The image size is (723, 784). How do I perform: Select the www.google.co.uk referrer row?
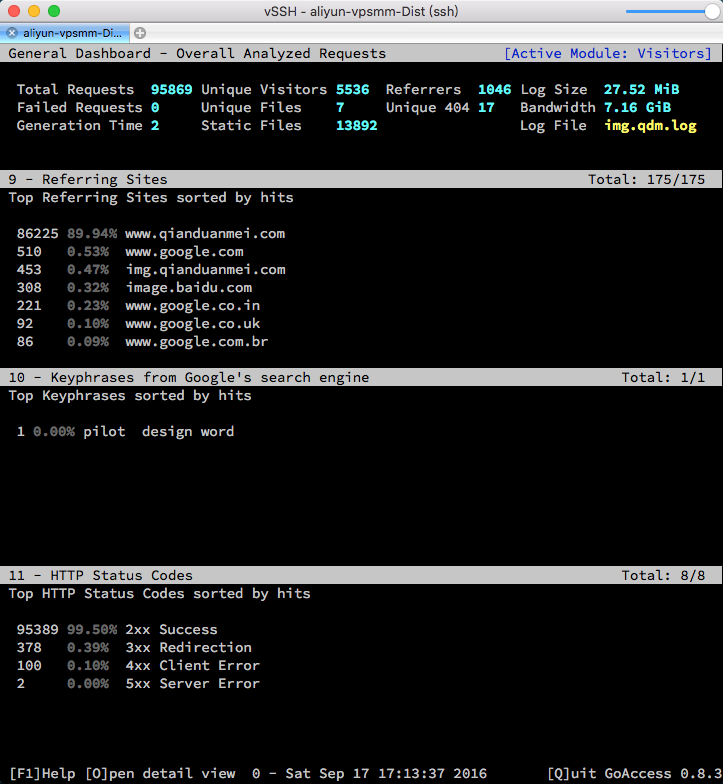click(x=192, y=324)
